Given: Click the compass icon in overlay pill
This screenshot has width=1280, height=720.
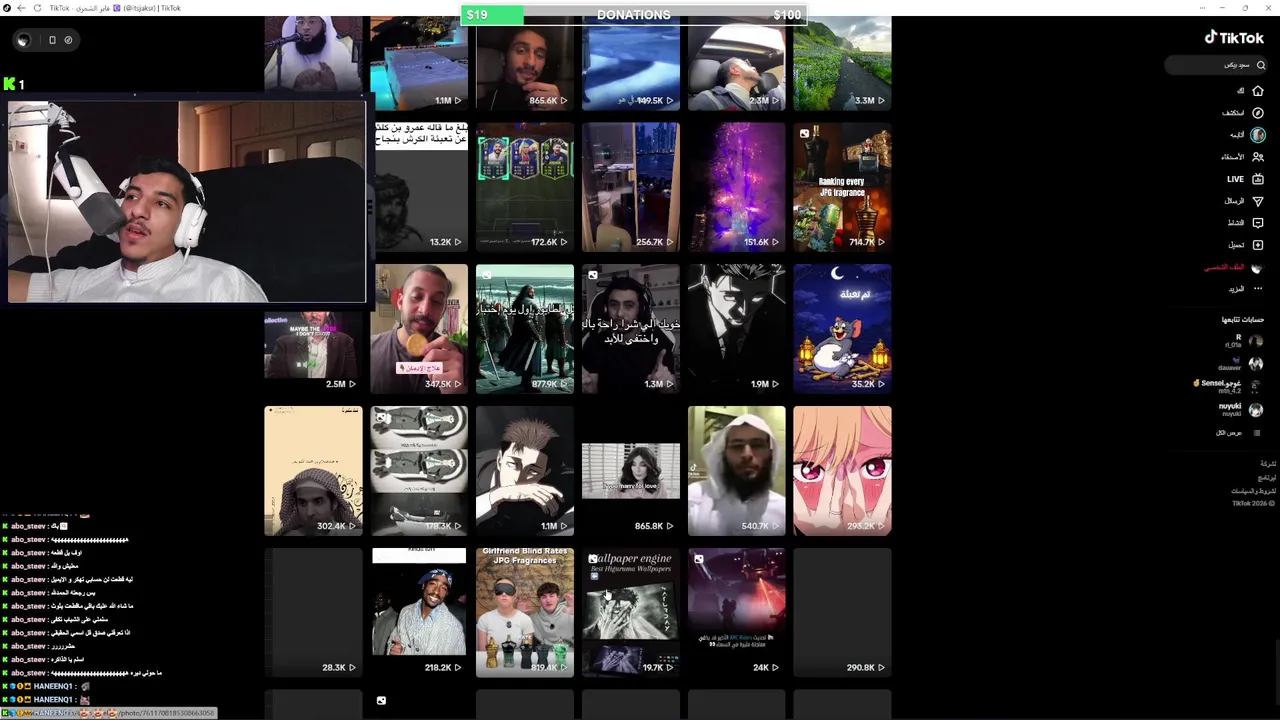Looking at the screenshot, I should point(68,40).
